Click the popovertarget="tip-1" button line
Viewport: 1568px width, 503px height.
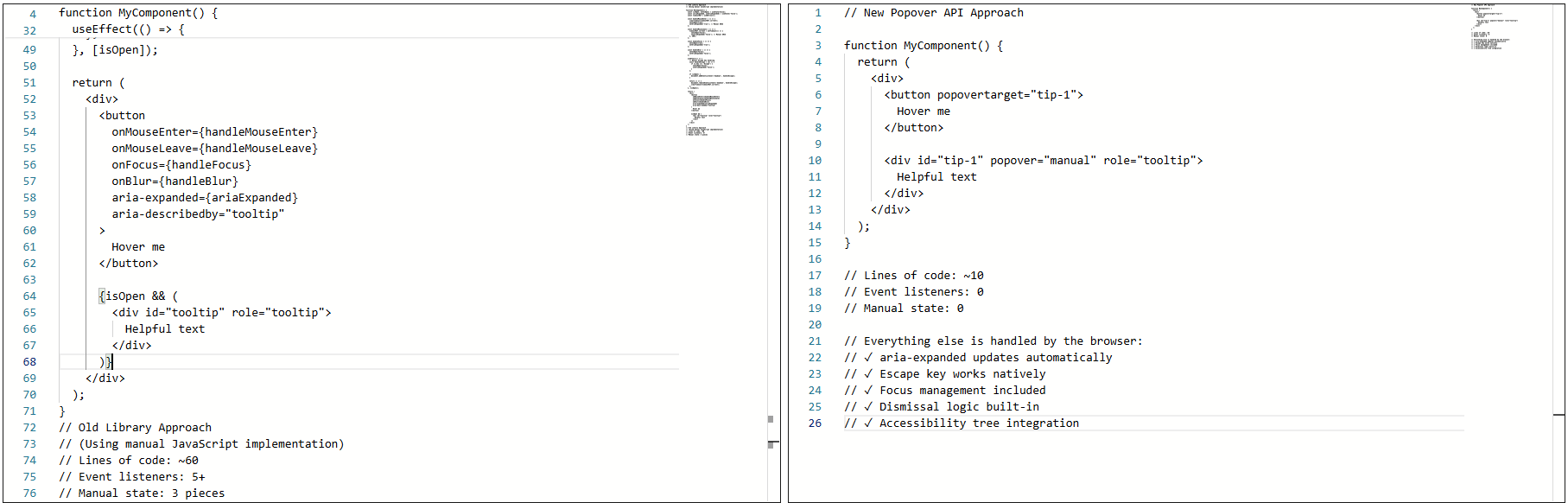[x=983, y=95]
